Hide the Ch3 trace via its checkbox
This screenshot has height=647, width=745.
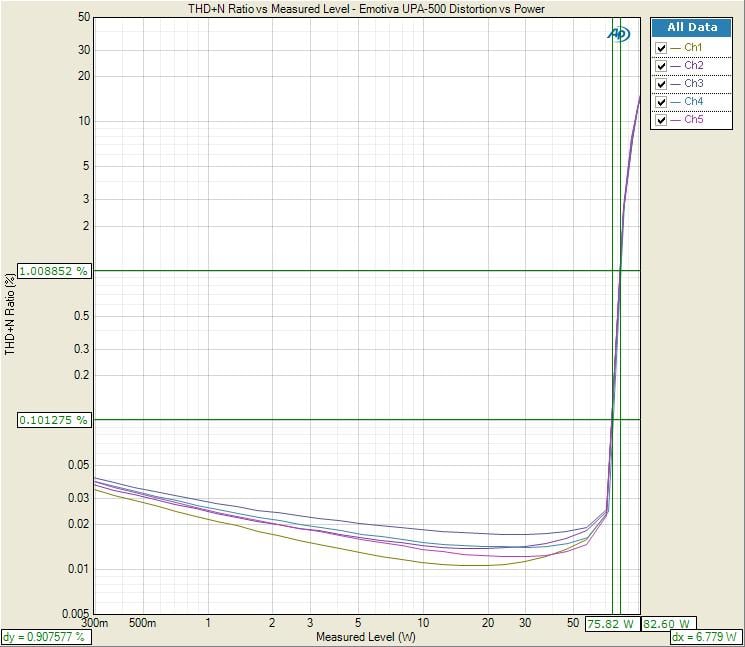tap(660, 84)
